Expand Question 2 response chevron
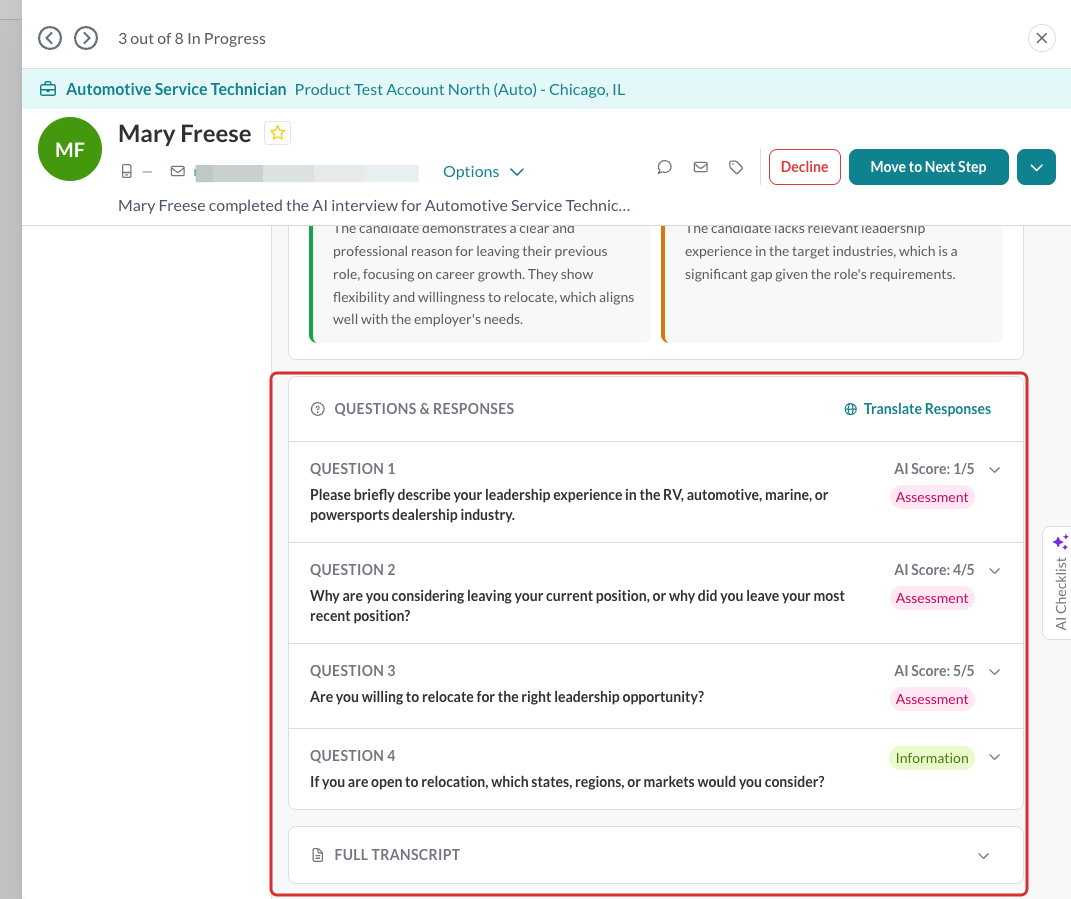The width and height of the screenshot is (1071, 899). coord(994,570)
